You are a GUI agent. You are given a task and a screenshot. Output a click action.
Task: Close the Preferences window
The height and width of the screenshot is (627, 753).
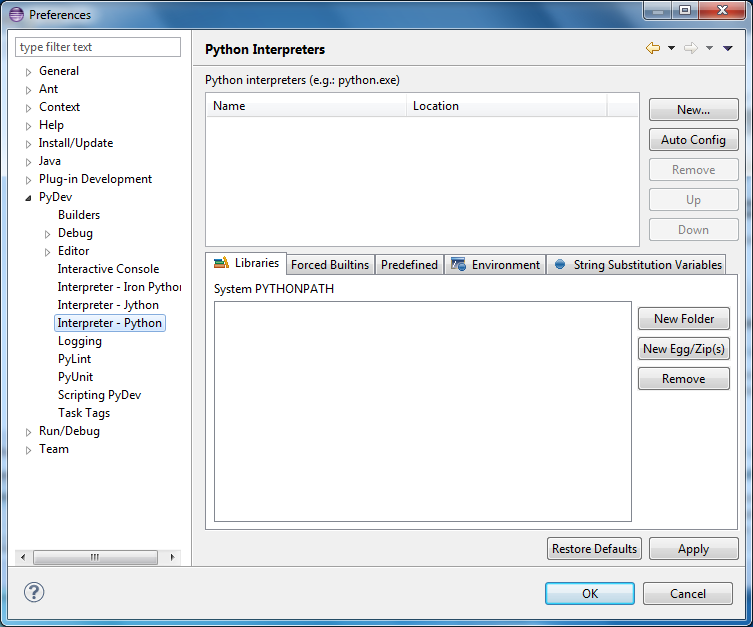click(722, 10)
